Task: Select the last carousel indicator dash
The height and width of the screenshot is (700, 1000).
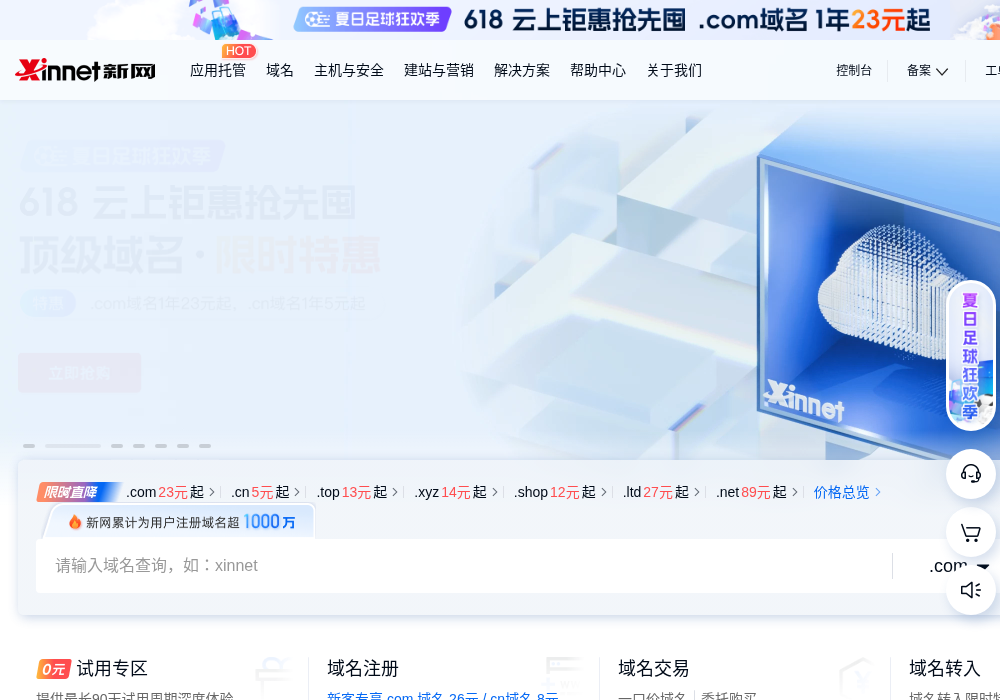Action: [205, 446]
